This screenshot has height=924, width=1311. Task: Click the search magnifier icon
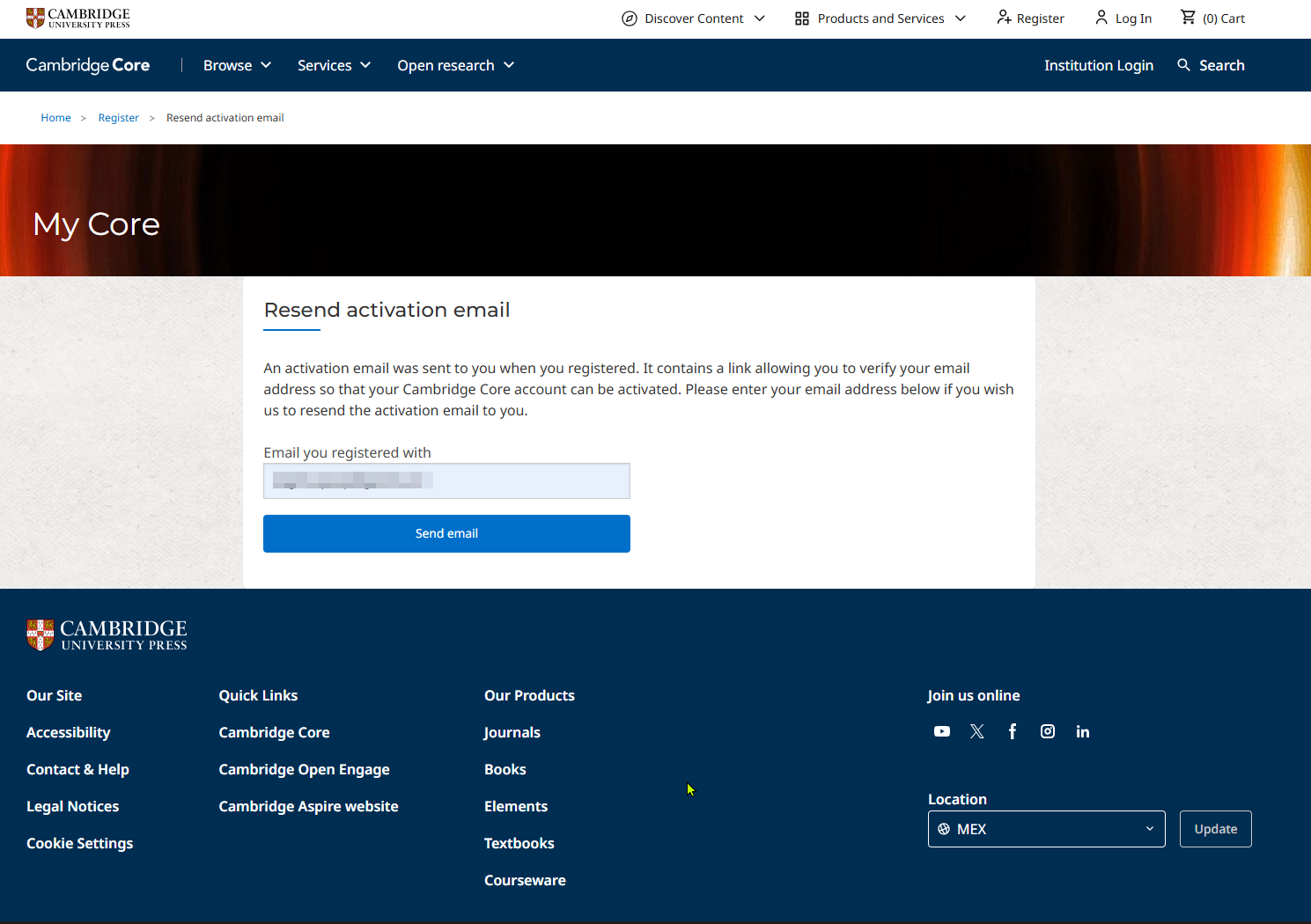(1183, 65)
